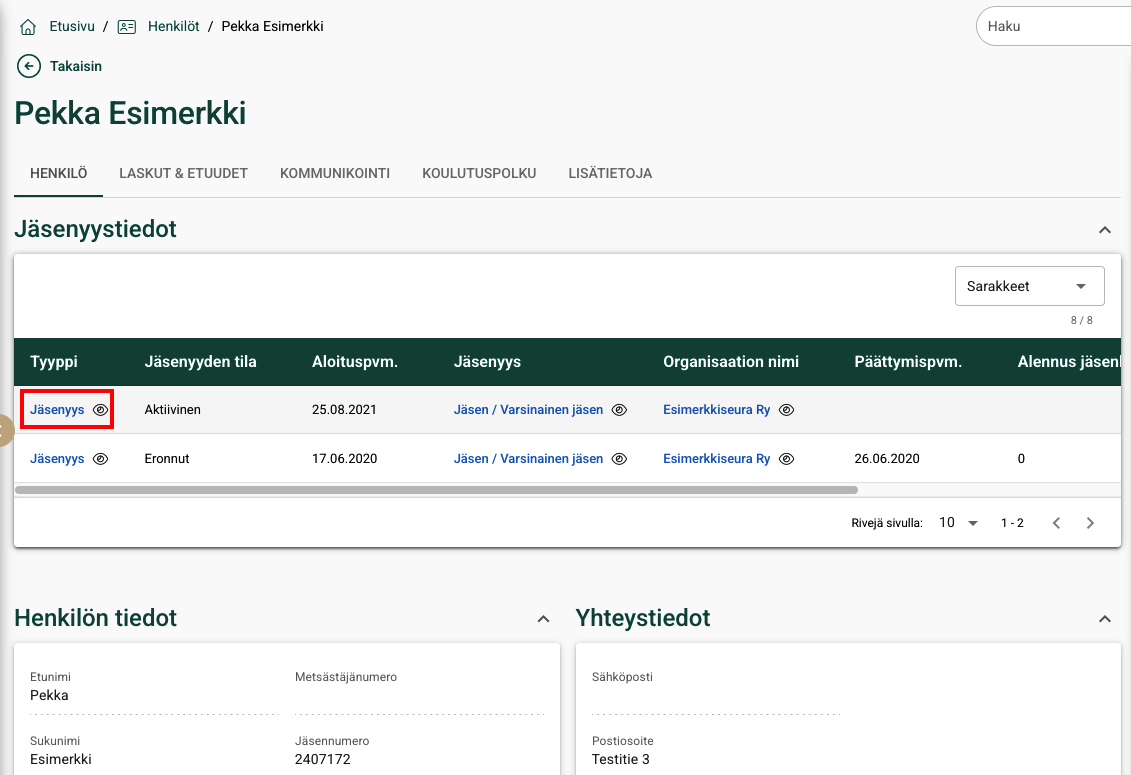The width and height of the screenshot is (1131, 775).
Task: Click the Organisaation nimi column header
Action: tap(731, 362)
